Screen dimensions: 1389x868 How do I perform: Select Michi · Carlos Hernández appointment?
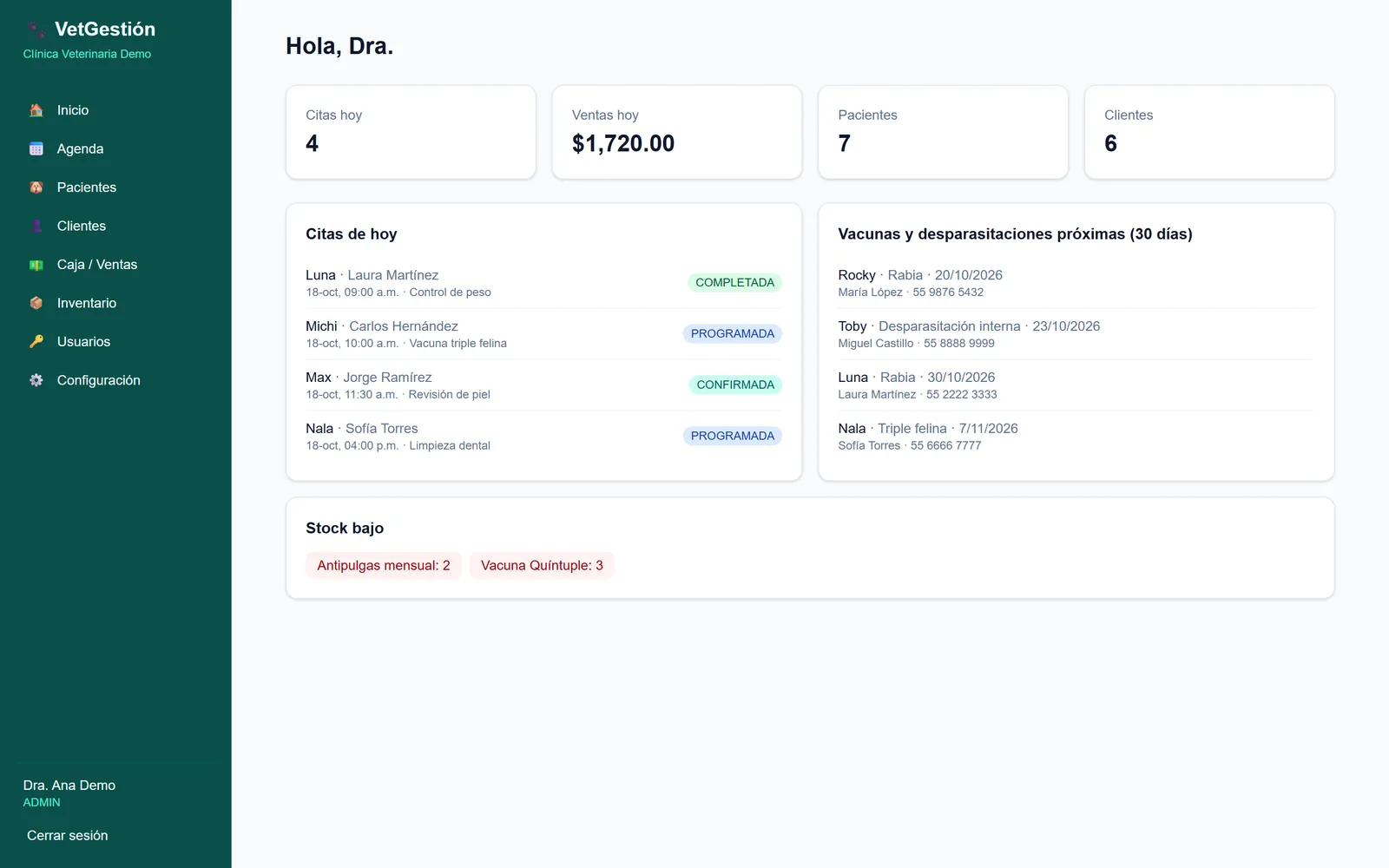543,334
